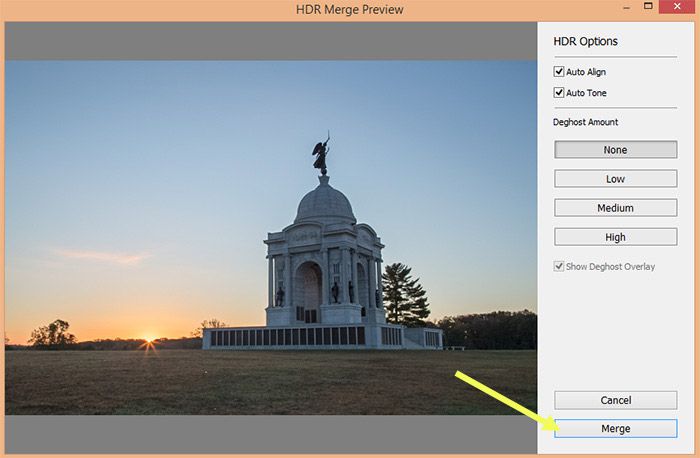This screenshot has width=700, height=458.
Task: Set Deghost Amount to Low
Action: tap(615, 179)
